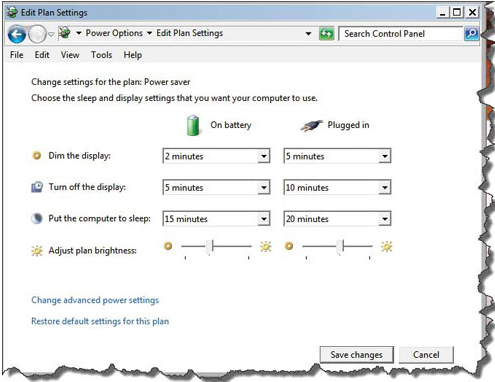Click Restore default settings for this plan
The image size is (495, 382).
100,321
